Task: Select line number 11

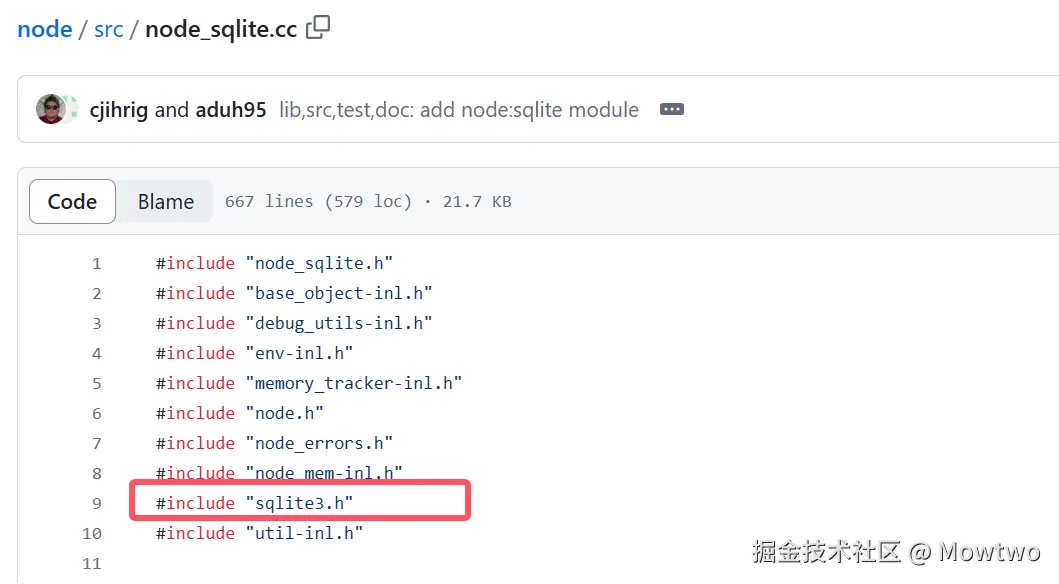Action: click(x=92, y=563)
